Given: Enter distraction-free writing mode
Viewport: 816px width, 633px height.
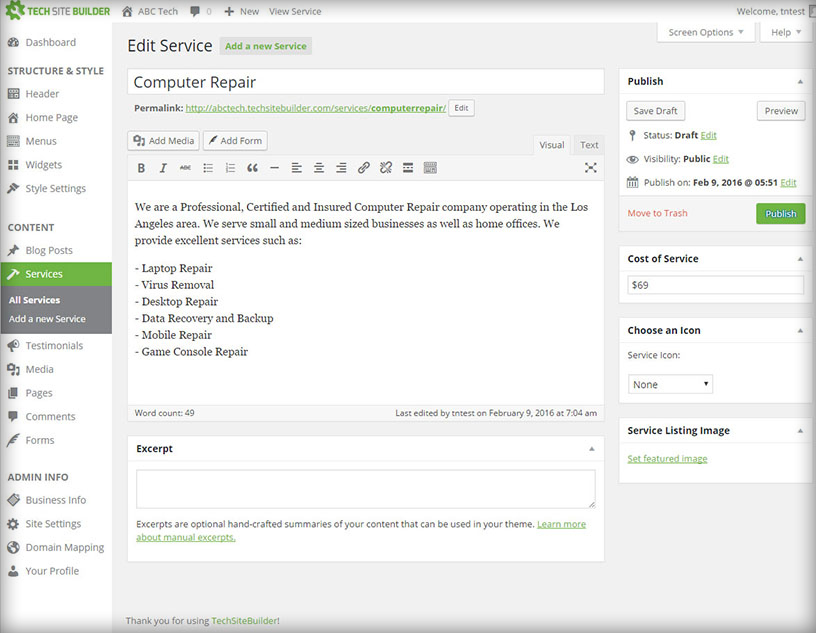Looking at the screenshot, I should pos(589,167).
